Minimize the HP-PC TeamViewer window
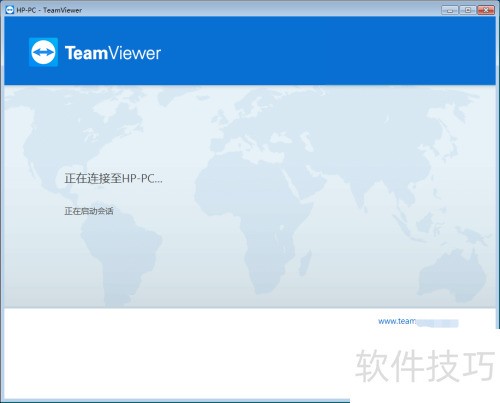The image size is (500, 403). click(450, 10)
